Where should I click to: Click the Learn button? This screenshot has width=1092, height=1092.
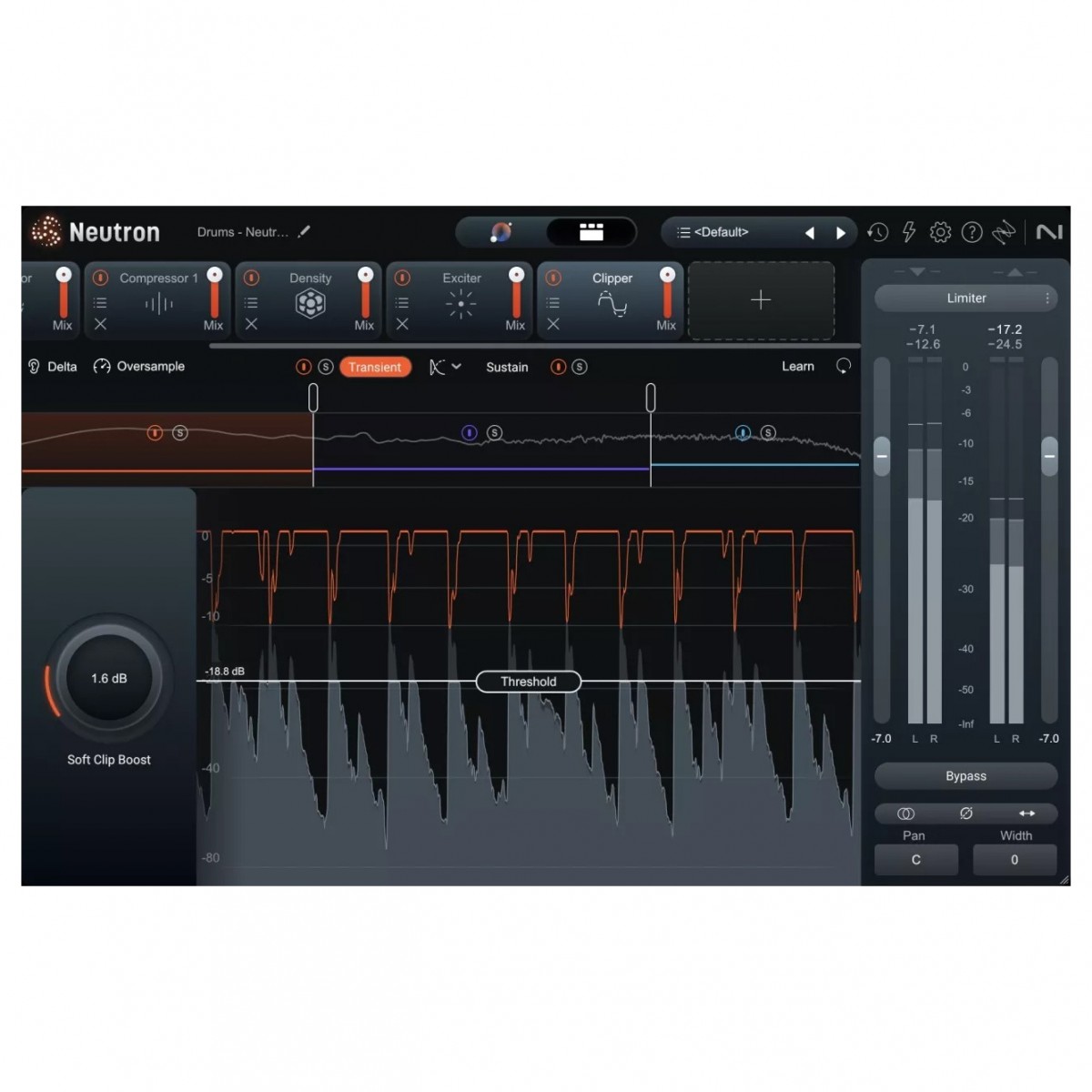coord(798,366)
